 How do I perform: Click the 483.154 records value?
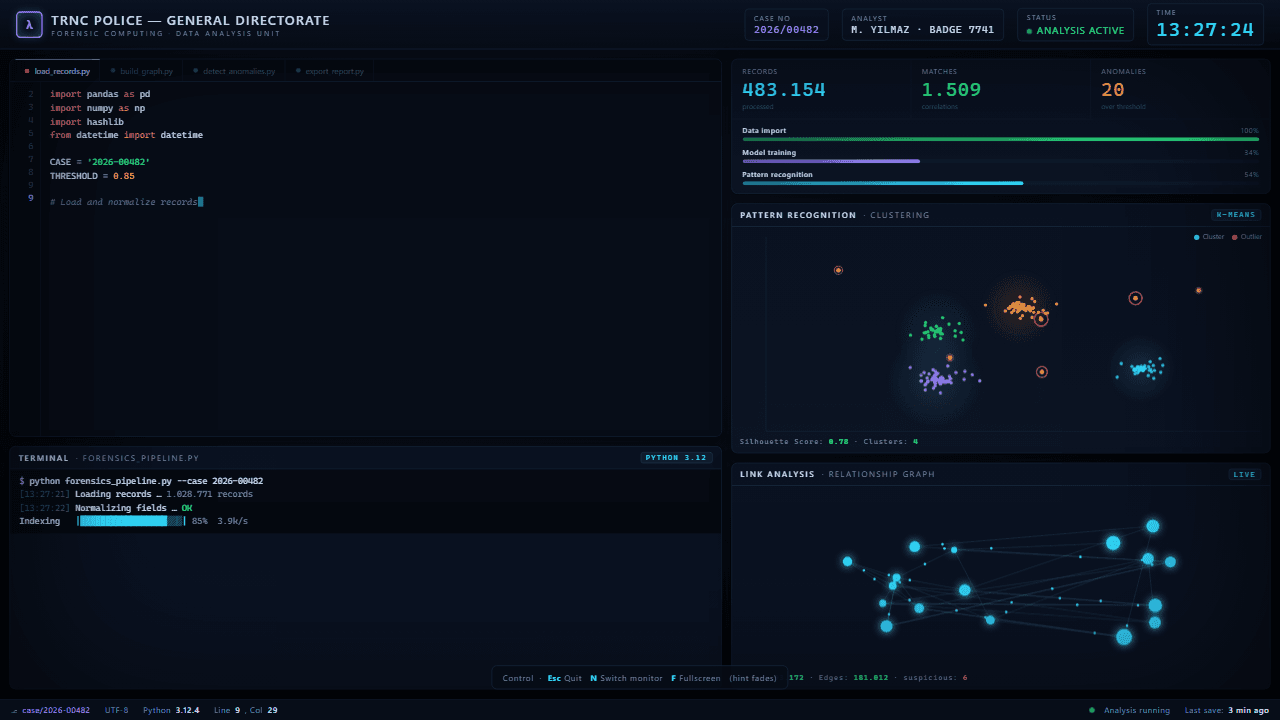click(x=784, y=89)
